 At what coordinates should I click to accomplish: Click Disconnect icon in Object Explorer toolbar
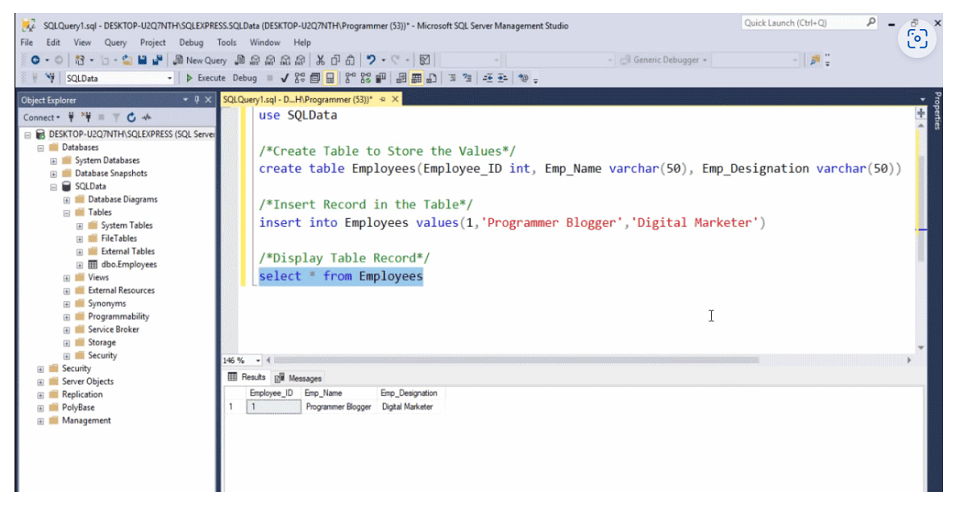point(86,118)
